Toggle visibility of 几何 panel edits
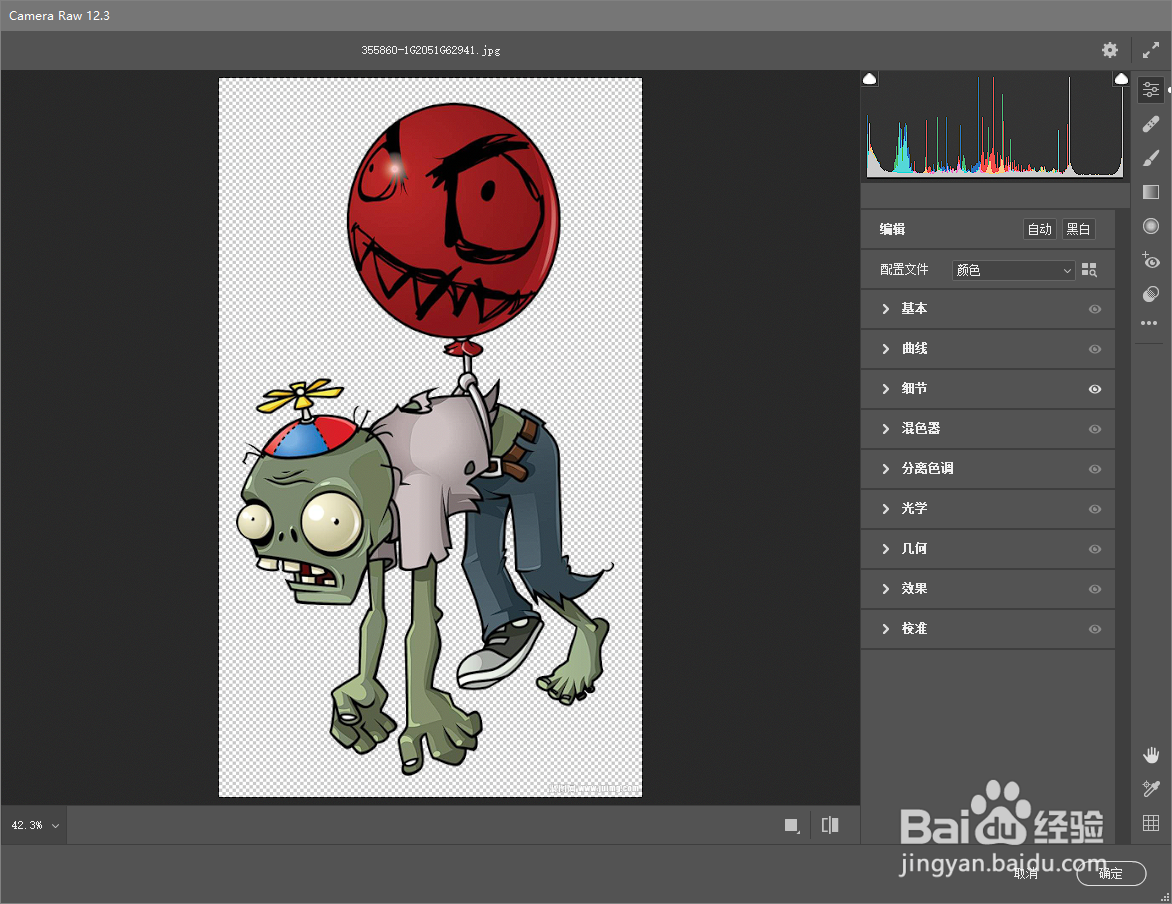The width and height of the screenshot is (1172, 904). click(x=1095, y=549)
